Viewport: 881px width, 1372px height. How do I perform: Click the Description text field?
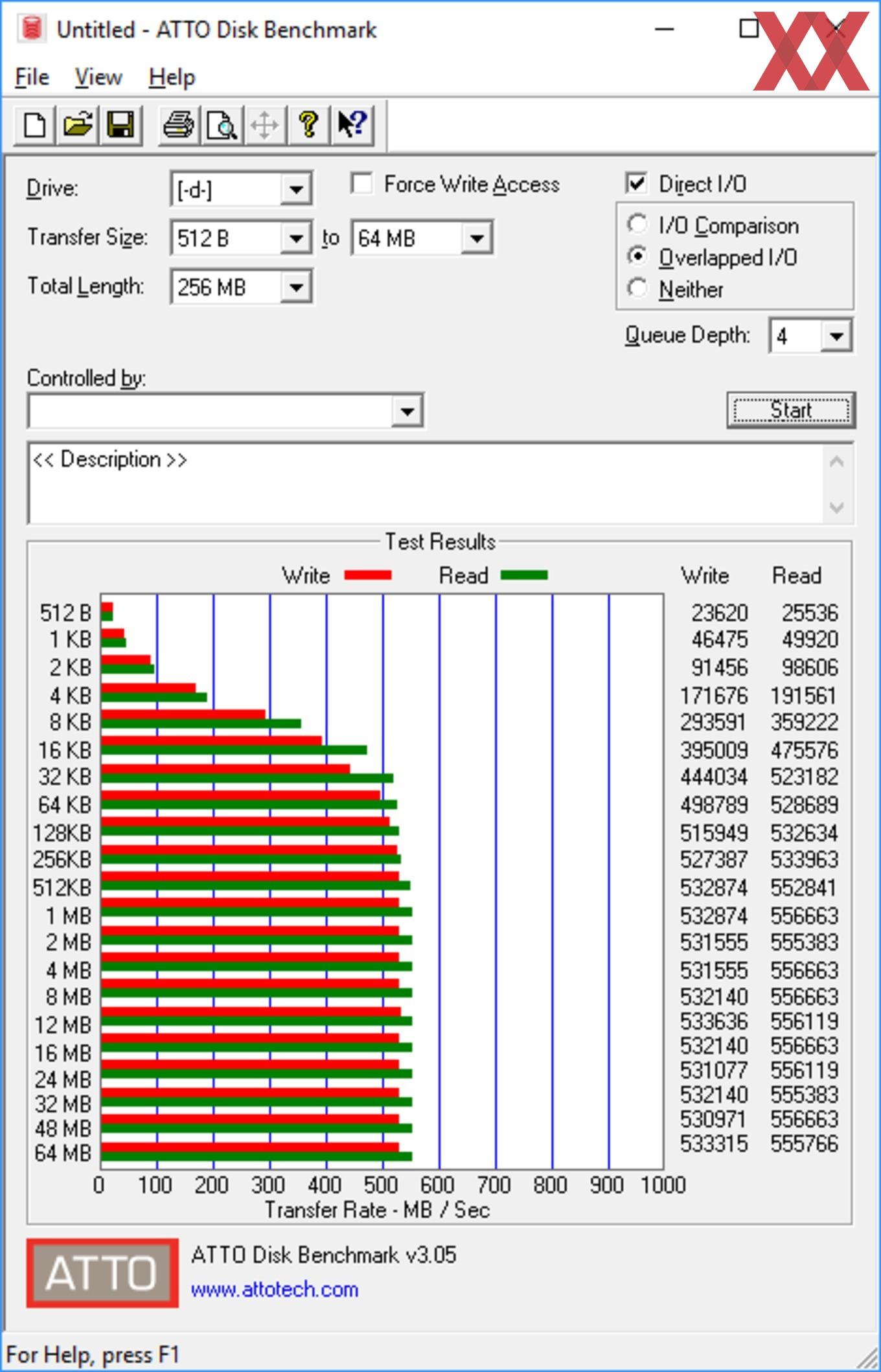[426, 483]
